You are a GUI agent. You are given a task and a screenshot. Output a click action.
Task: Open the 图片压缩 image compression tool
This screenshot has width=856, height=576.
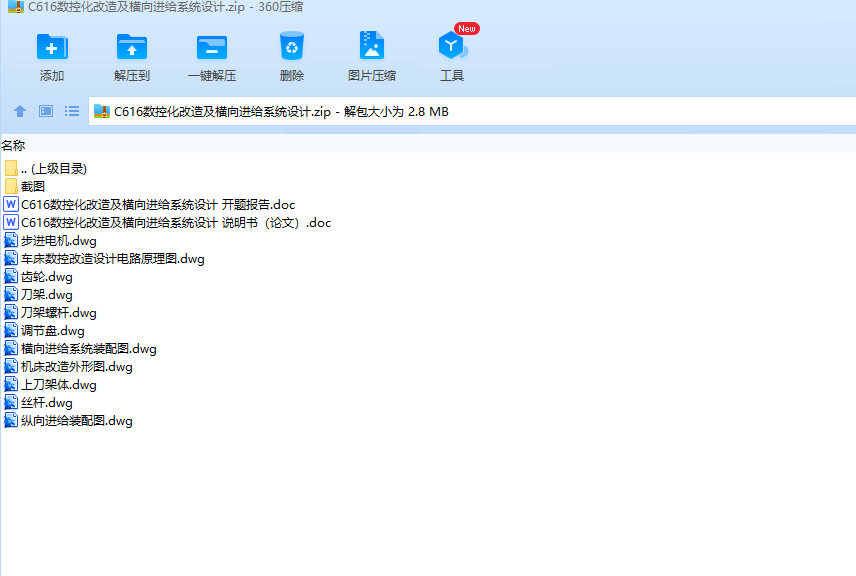372,46
